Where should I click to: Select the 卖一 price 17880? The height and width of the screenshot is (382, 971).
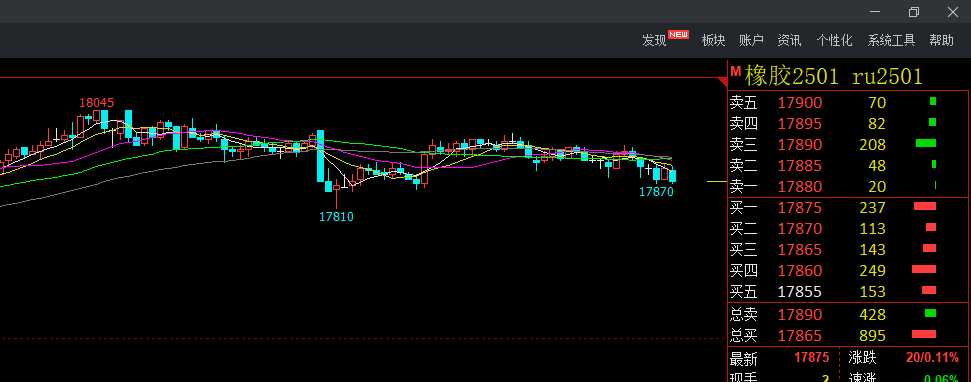point(800,186)
